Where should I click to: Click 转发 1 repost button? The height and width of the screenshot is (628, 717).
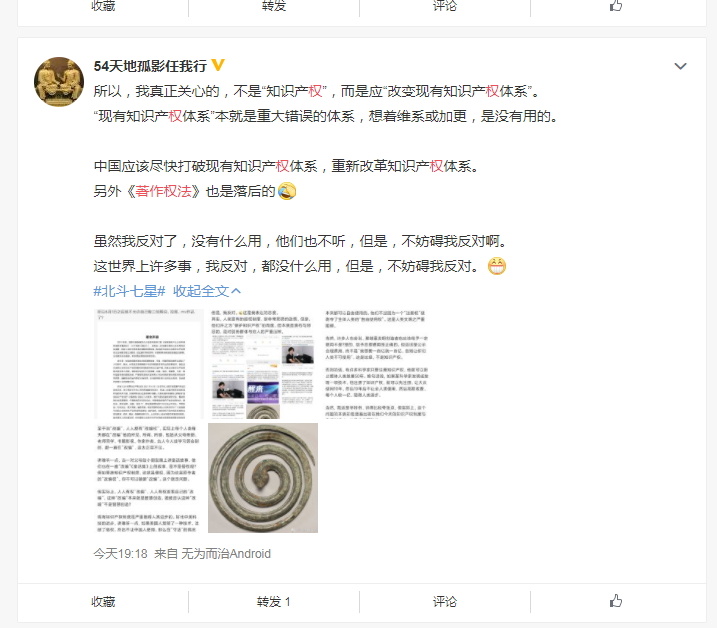273,601
